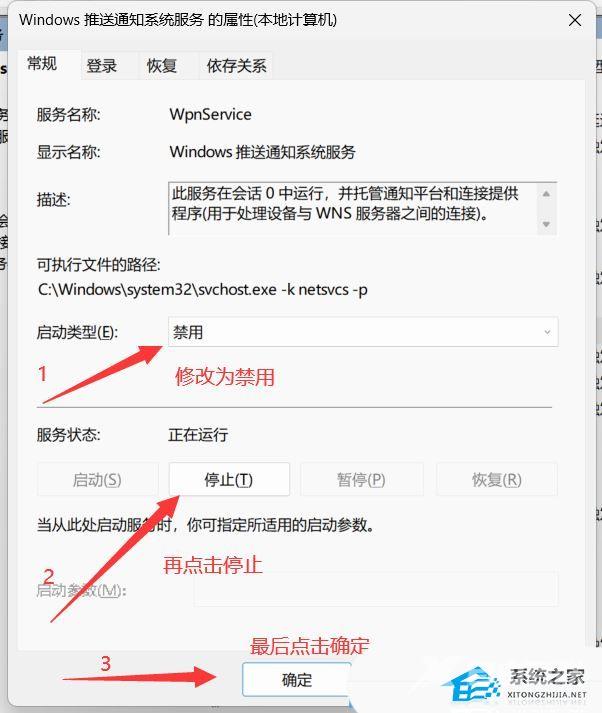
Task: Confirm with the 确定 button
Action: 296,679
